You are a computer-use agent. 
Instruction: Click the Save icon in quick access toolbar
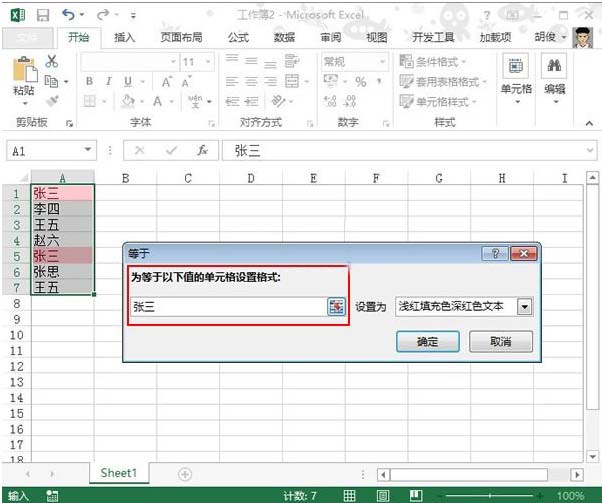pyautogui.click(x=43, y=15)
